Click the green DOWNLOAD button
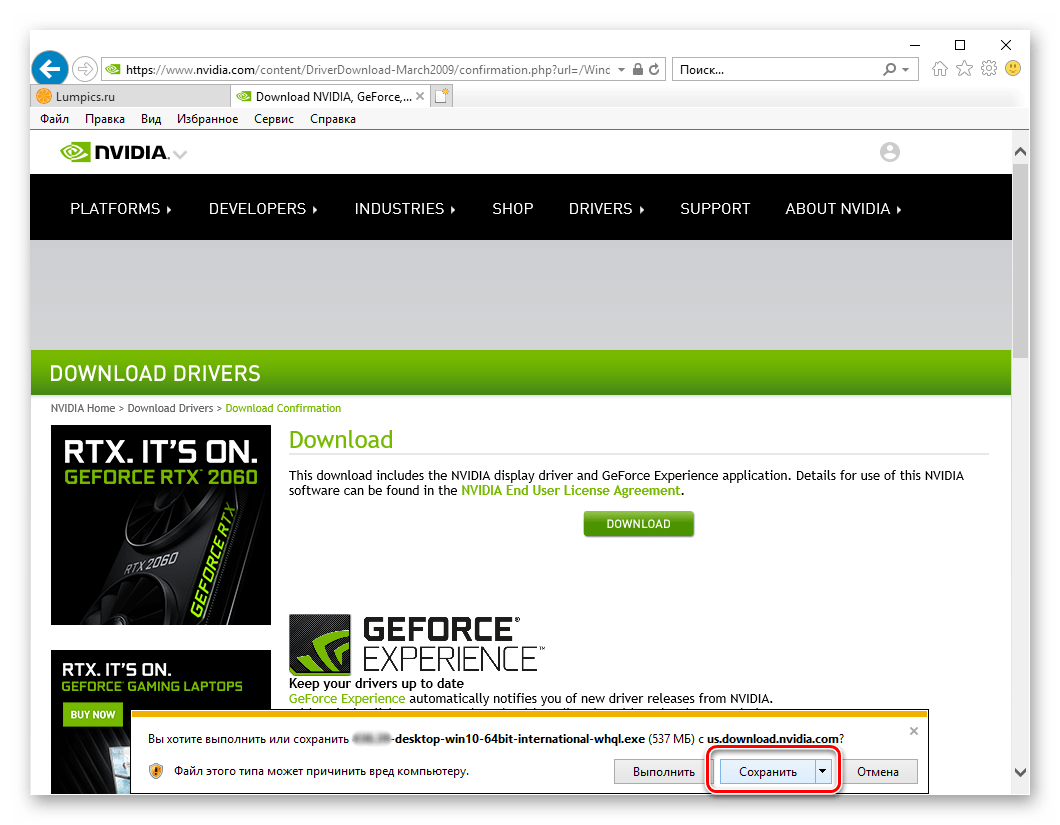Viewport: 1060px width, 825px height. (638, 524)
